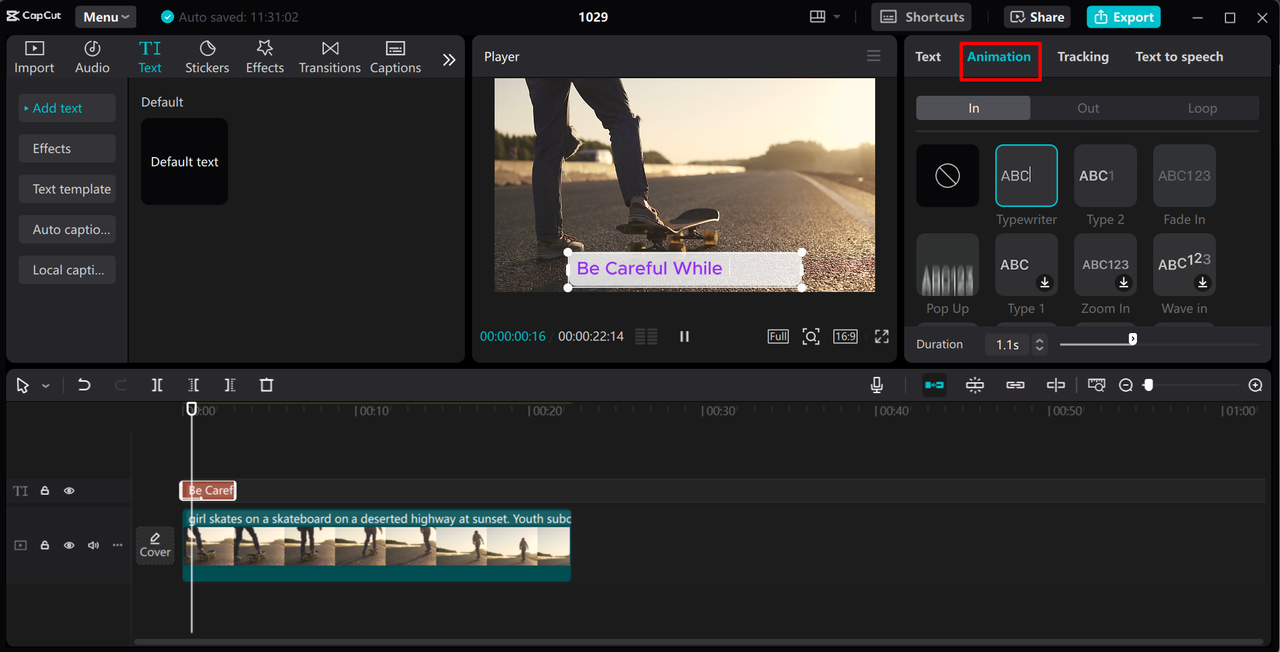Click the timeline zoom slider
The image size is (1280, 652).
1194,385
